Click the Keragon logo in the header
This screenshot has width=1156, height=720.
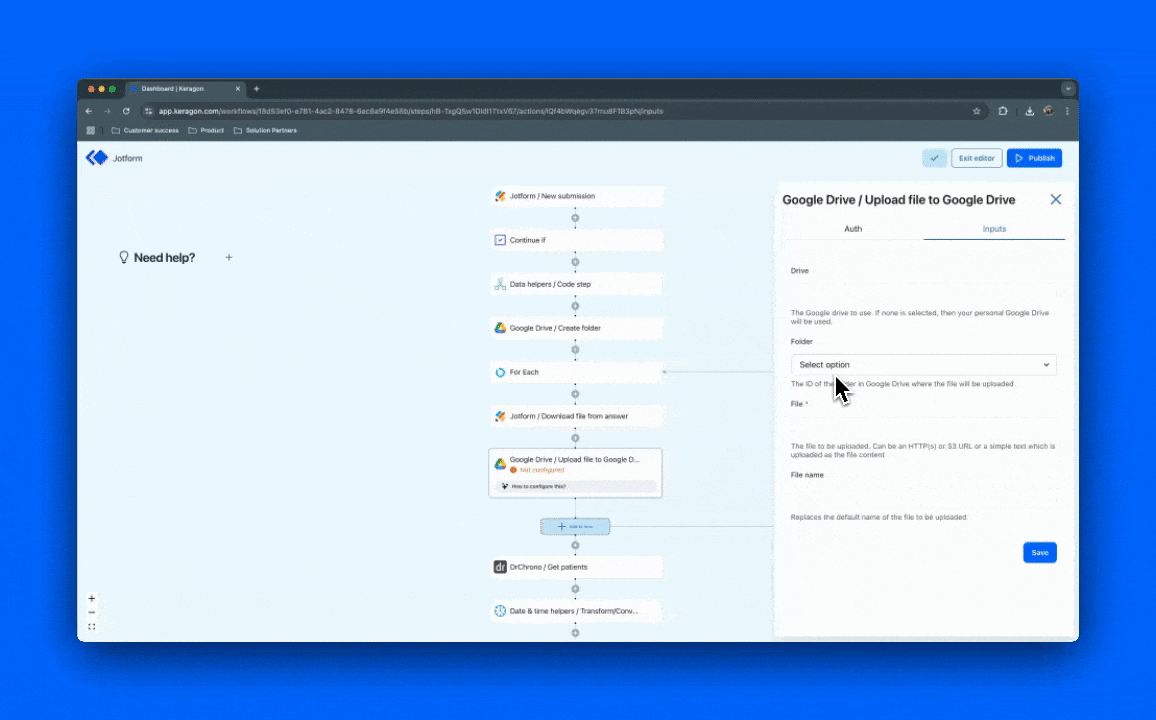click(97, 158)
